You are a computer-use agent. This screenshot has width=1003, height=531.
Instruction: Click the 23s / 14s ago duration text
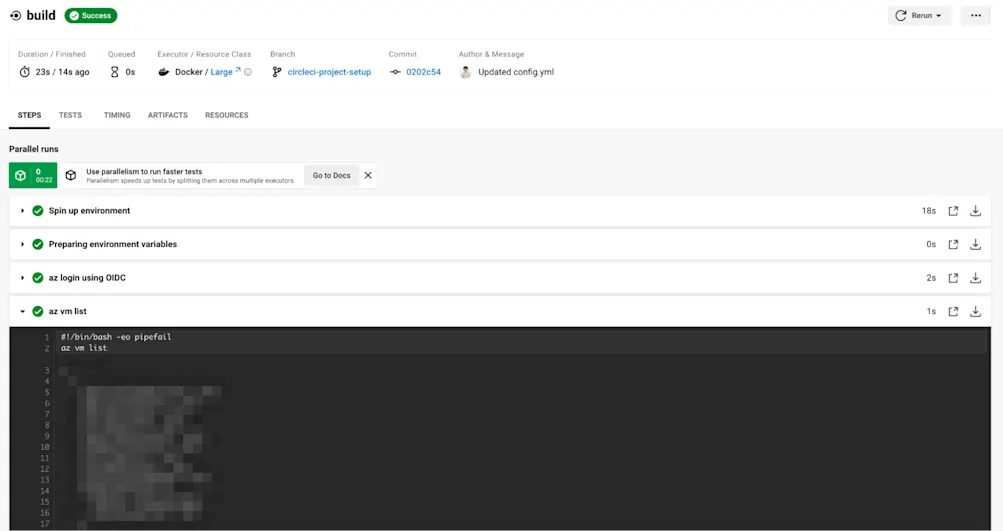(63, 72)
